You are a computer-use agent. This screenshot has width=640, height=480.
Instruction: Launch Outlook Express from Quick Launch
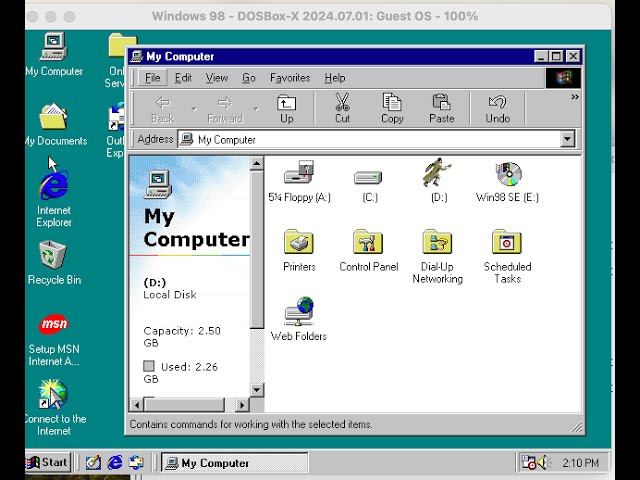point(136,462)
